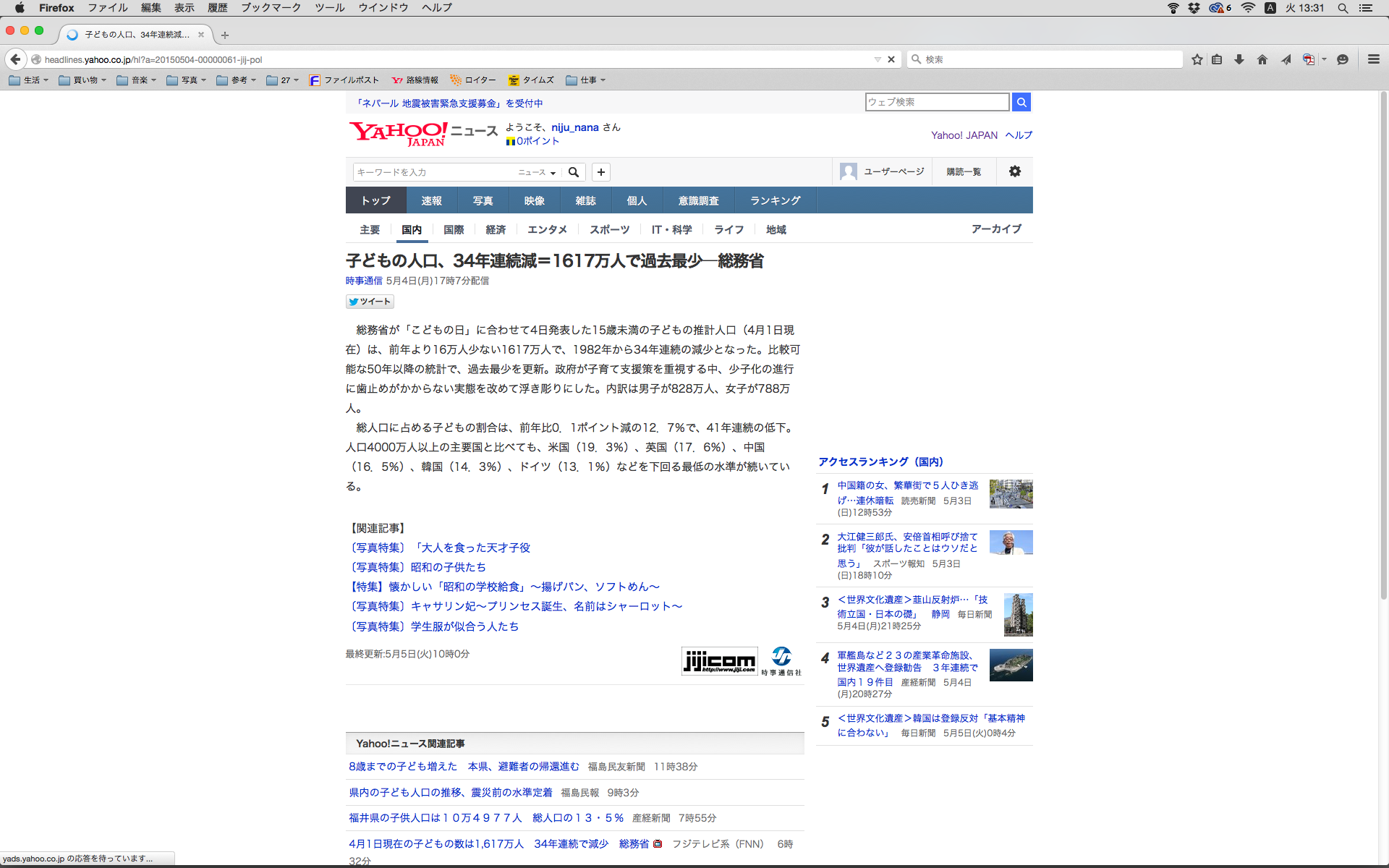This screenshot has height=868, width=1389.
Task: Switch to the ランキング tab
Action: (x=775, y=200)
